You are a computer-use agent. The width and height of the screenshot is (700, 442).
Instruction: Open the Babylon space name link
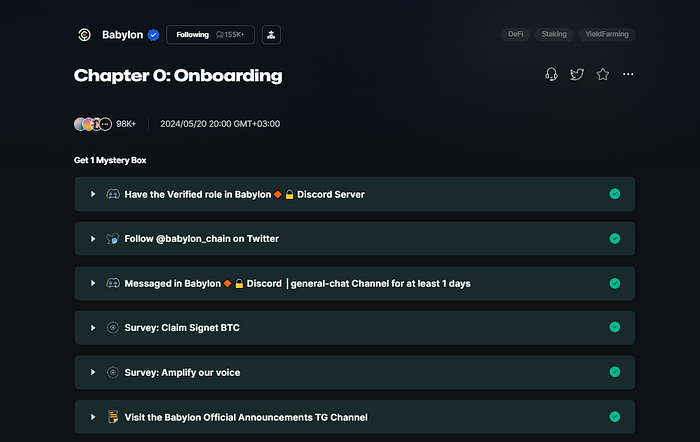pyautogui.click(x=122, y=35)
